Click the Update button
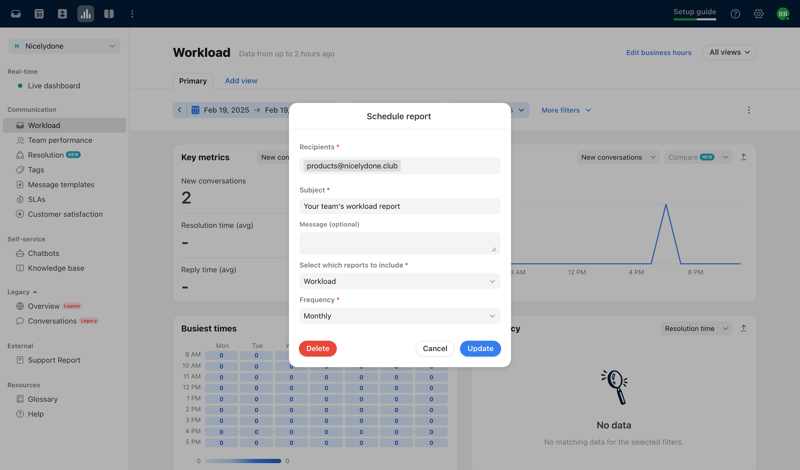The image size is (800, 470). tap(480, 349)
